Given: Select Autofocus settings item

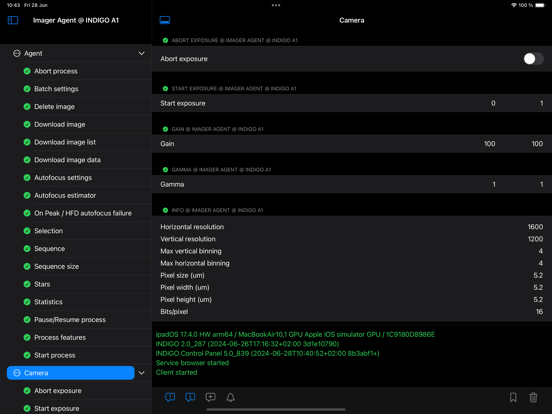Looking at the screenshot, I should [63, 178].
